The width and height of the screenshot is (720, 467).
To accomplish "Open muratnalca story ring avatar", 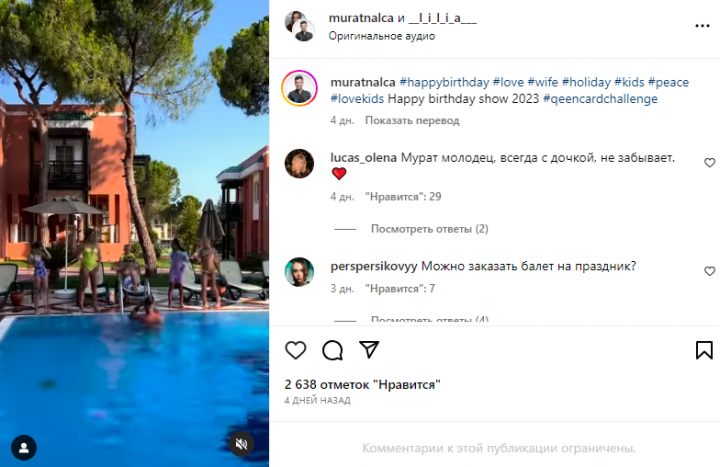I will pyautogui.click(x=299, y=88).
